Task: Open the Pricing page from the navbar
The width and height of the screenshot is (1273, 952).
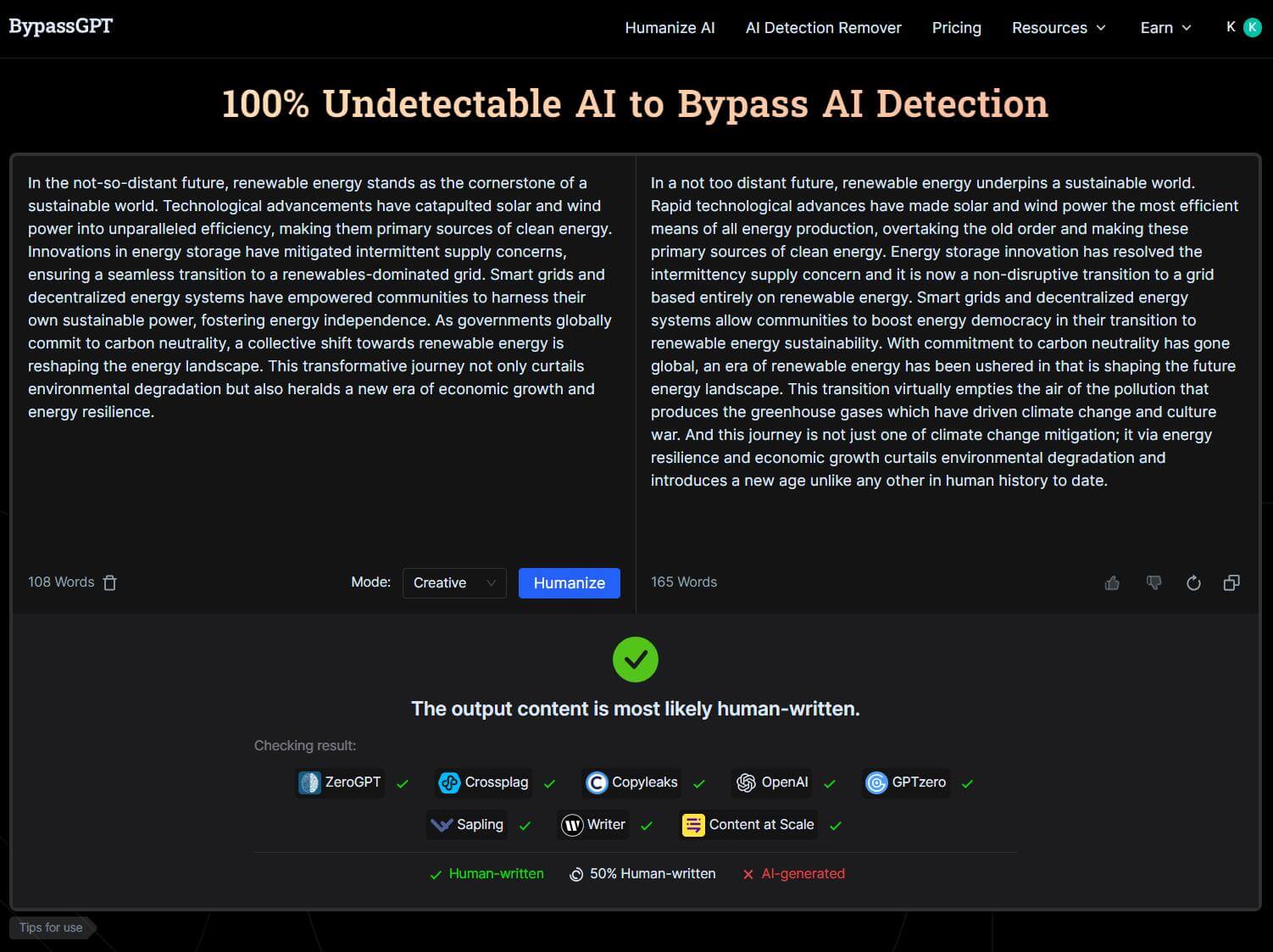Action: click(956, 28)
